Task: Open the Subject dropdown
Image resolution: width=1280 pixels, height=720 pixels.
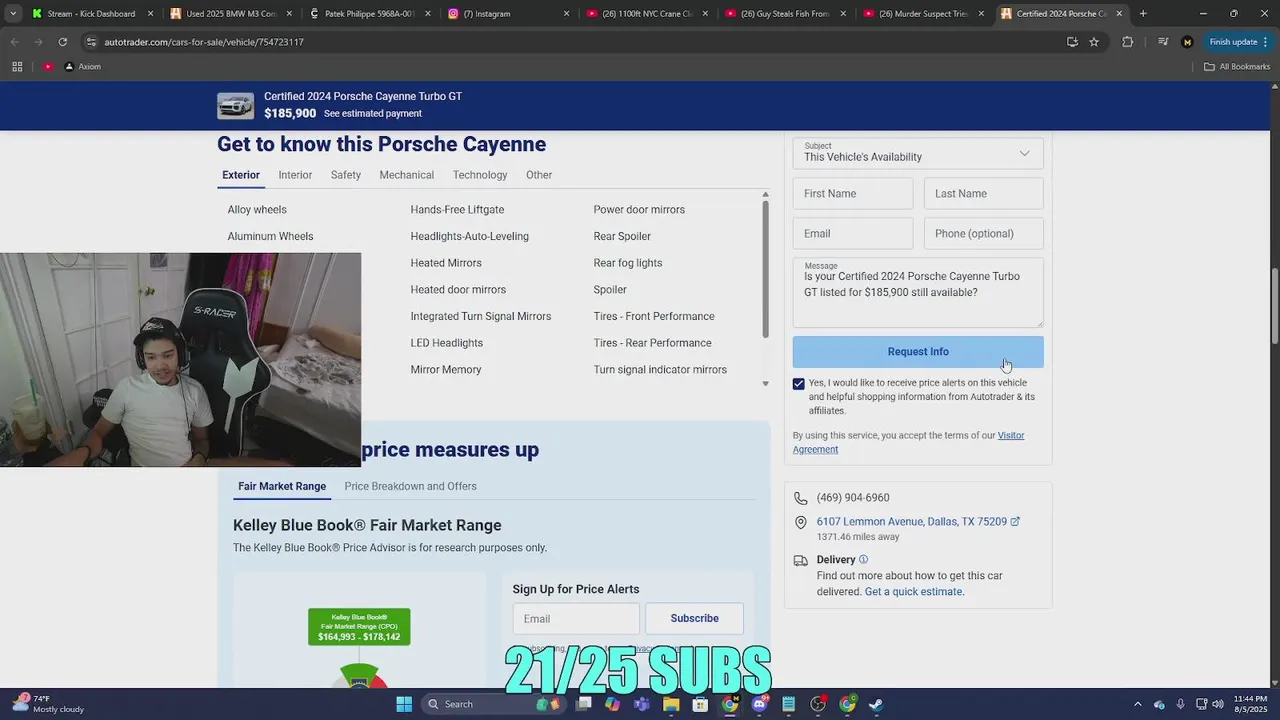Action: pos(918,153)
